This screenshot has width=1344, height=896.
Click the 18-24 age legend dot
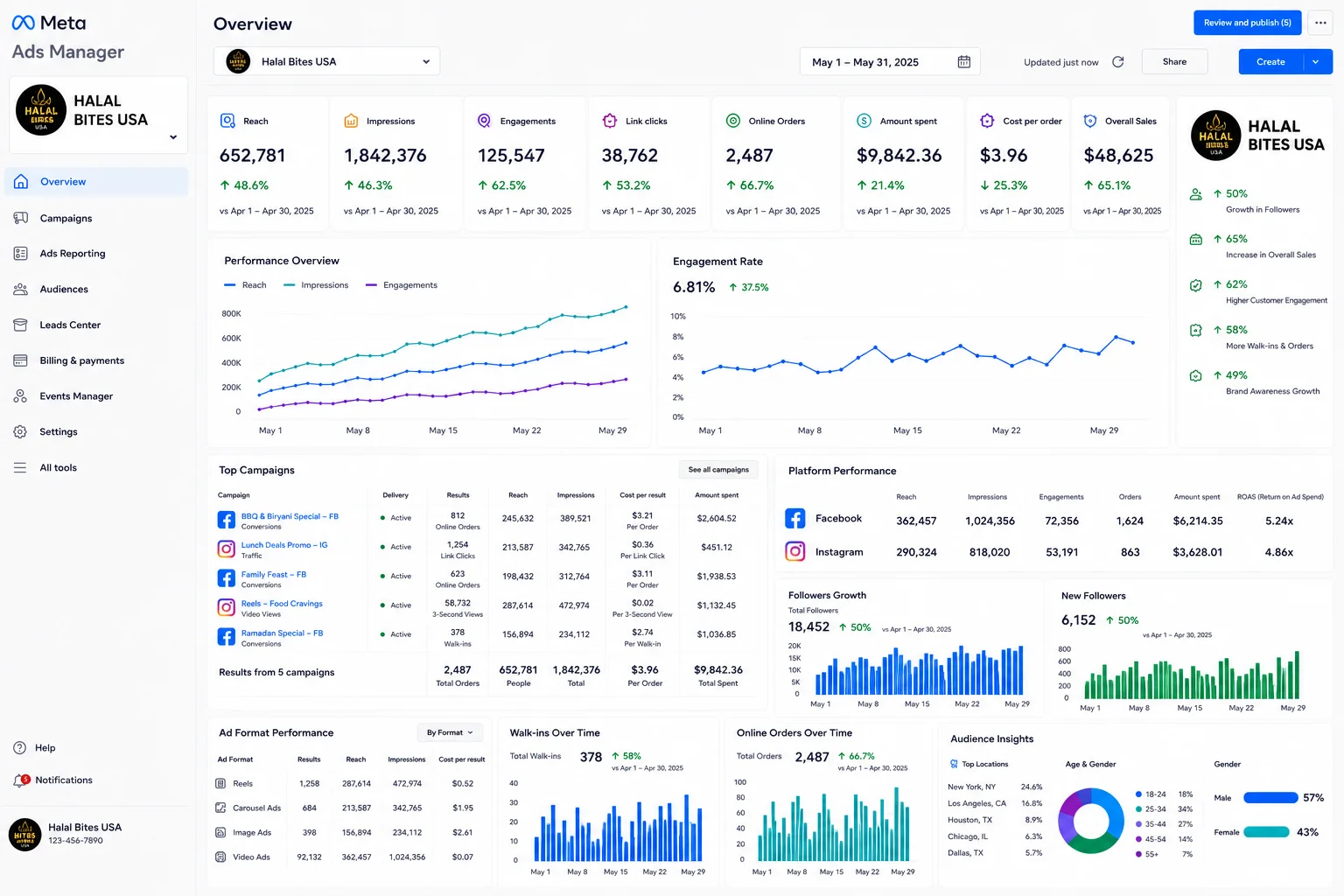(1138, 794)
